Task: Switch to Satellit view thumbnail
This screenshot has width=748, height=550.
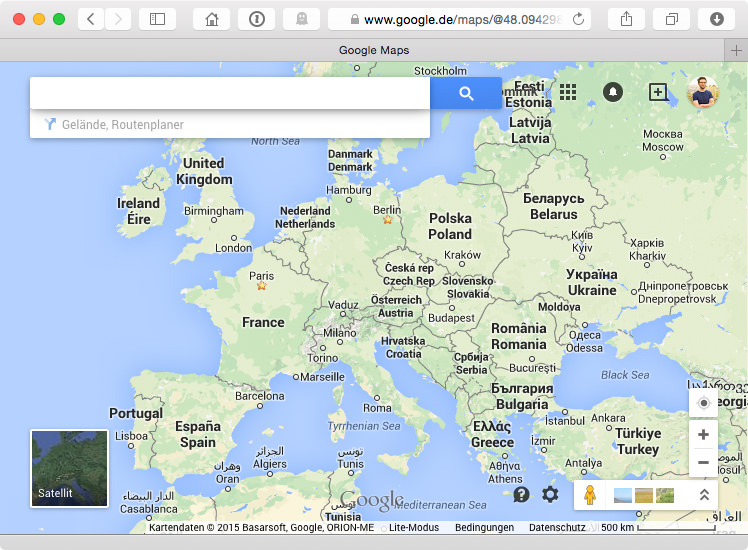Action: pyautogui.click(x=70, y=468)
